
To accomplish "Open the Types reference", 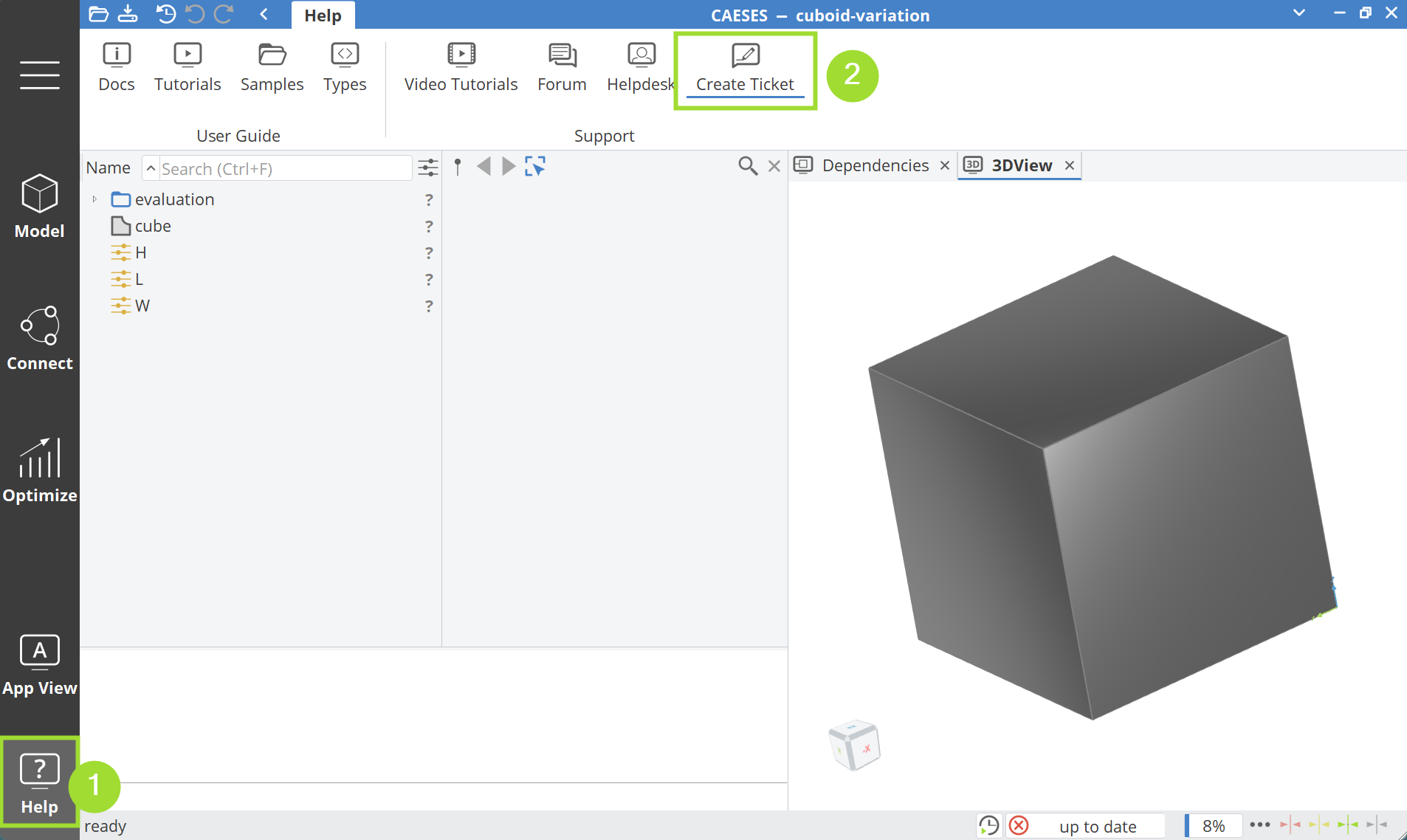I will pos(345,67).
